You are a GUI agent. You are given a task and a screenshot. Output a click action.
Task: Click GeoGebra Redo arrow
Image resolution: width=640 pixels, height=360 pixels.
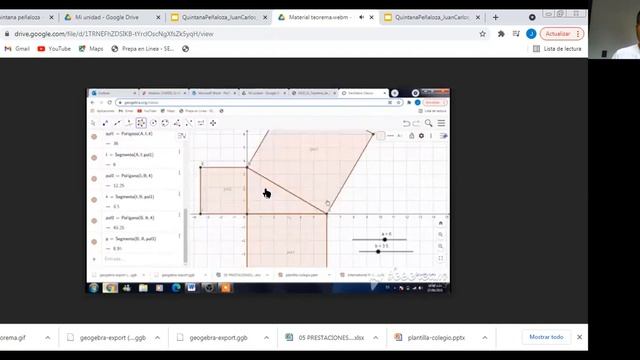pos(416,123)
